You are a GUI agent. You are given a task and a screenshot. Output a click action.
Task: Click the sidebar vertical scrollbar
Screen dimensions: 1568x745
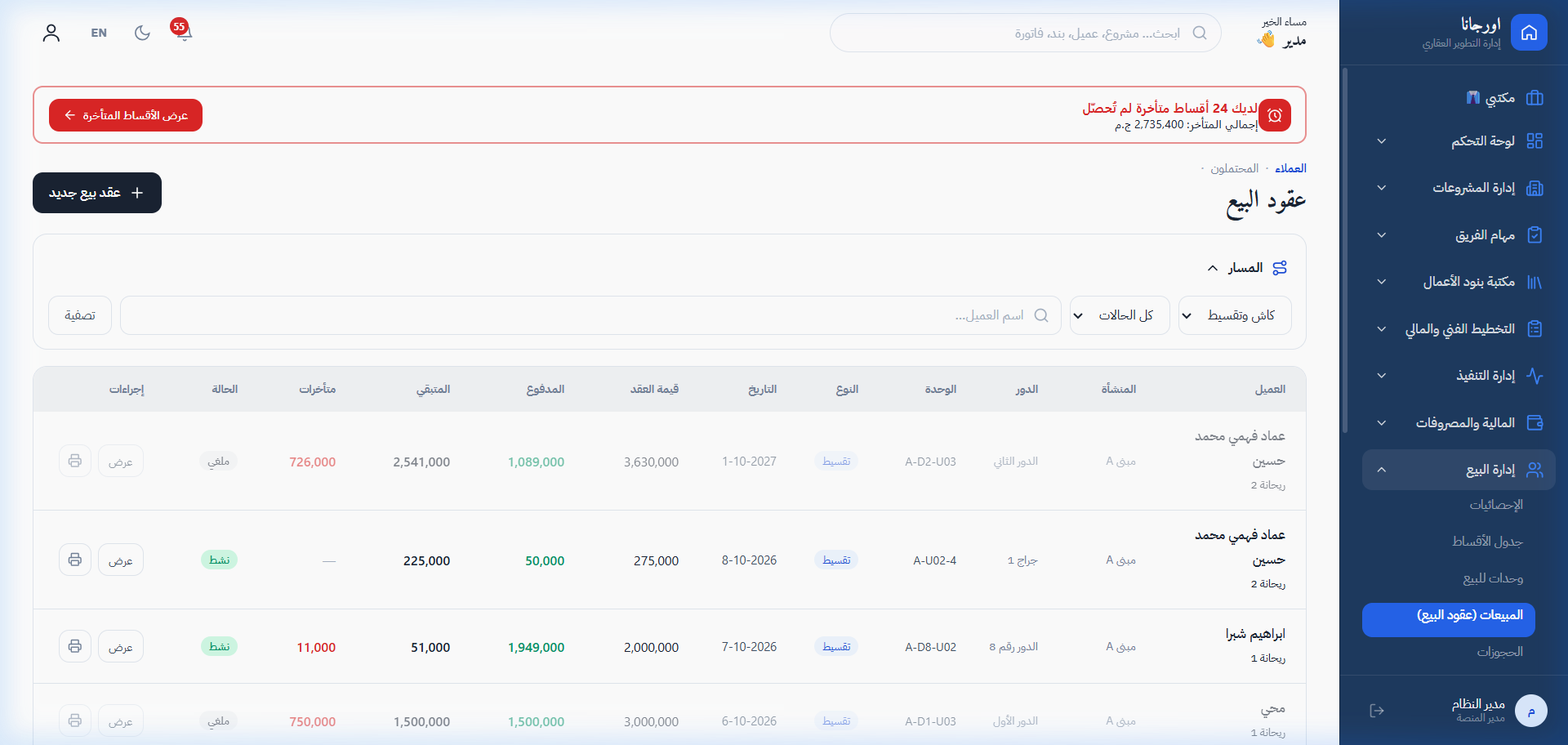pyautogui.click(x=1344, y=250)
